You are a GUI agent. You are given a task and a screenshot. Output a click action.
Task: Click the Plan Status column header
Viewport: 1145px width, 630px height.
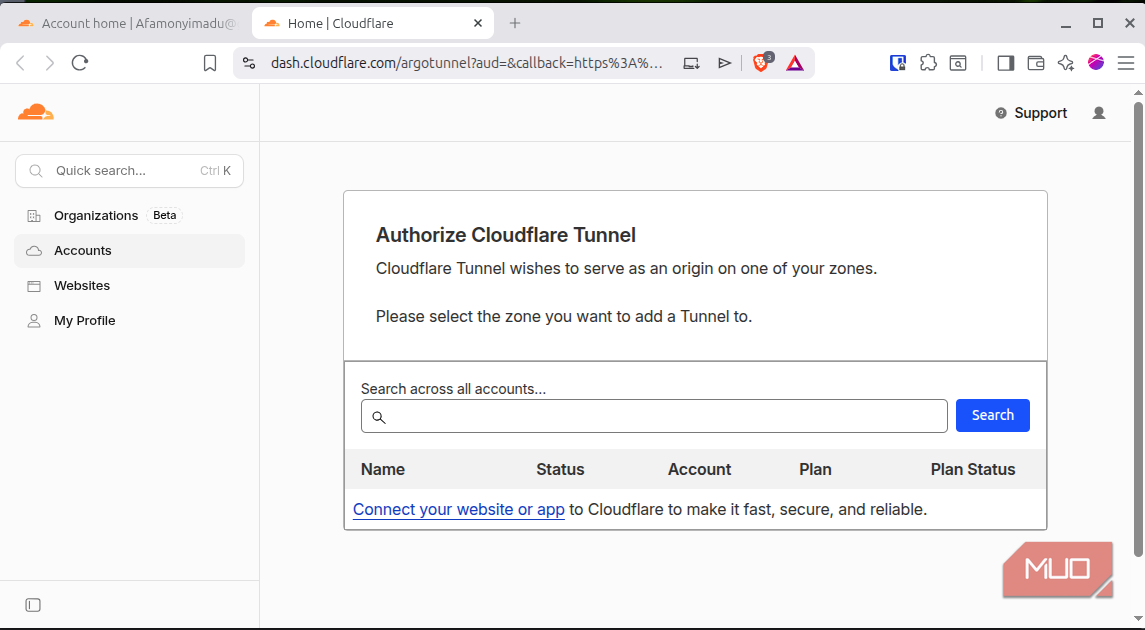click(973, 469)
